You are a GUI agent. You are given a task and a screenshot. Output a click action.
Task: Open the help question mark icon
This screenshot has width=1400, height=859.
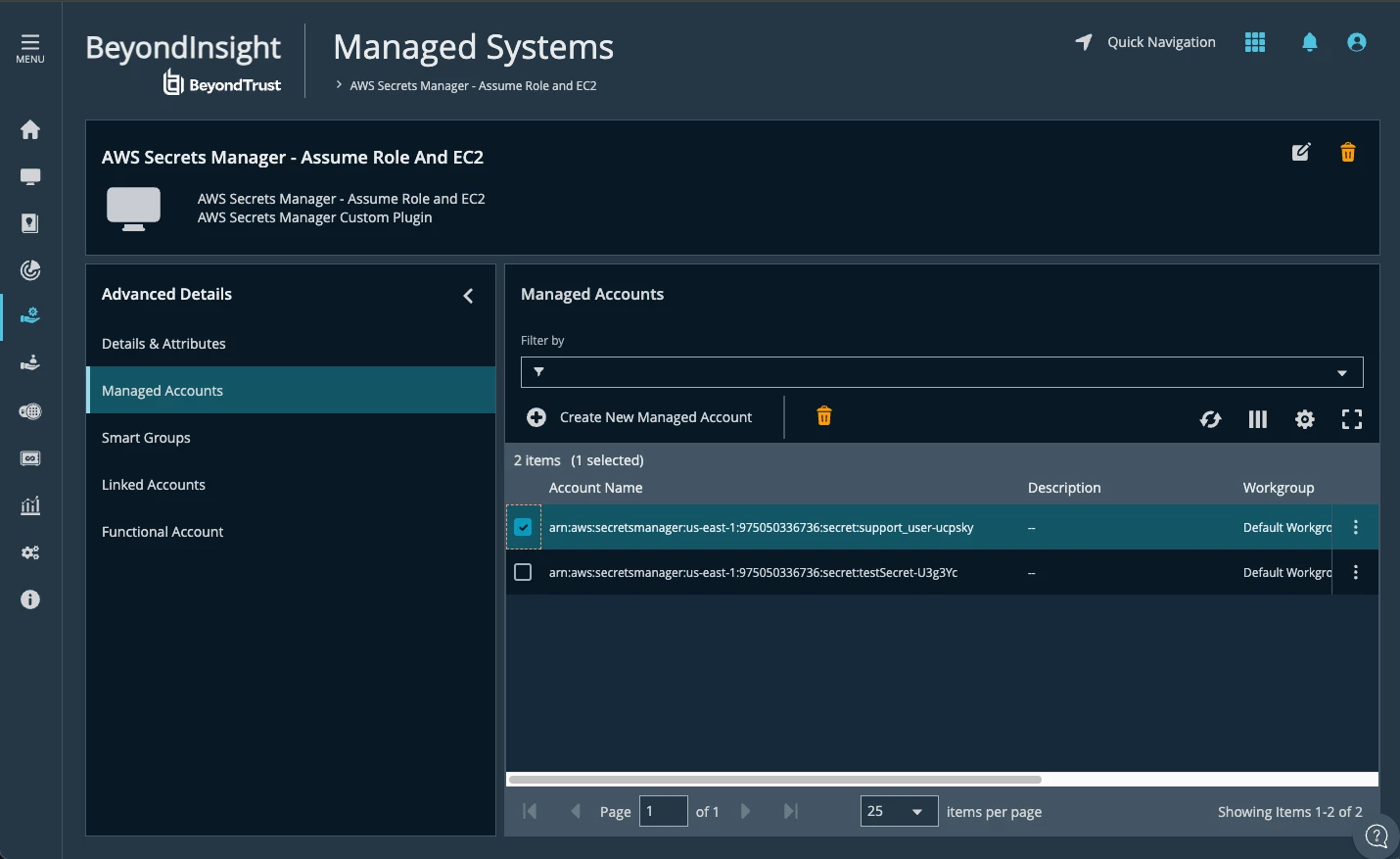click(x=1377, y=836)
